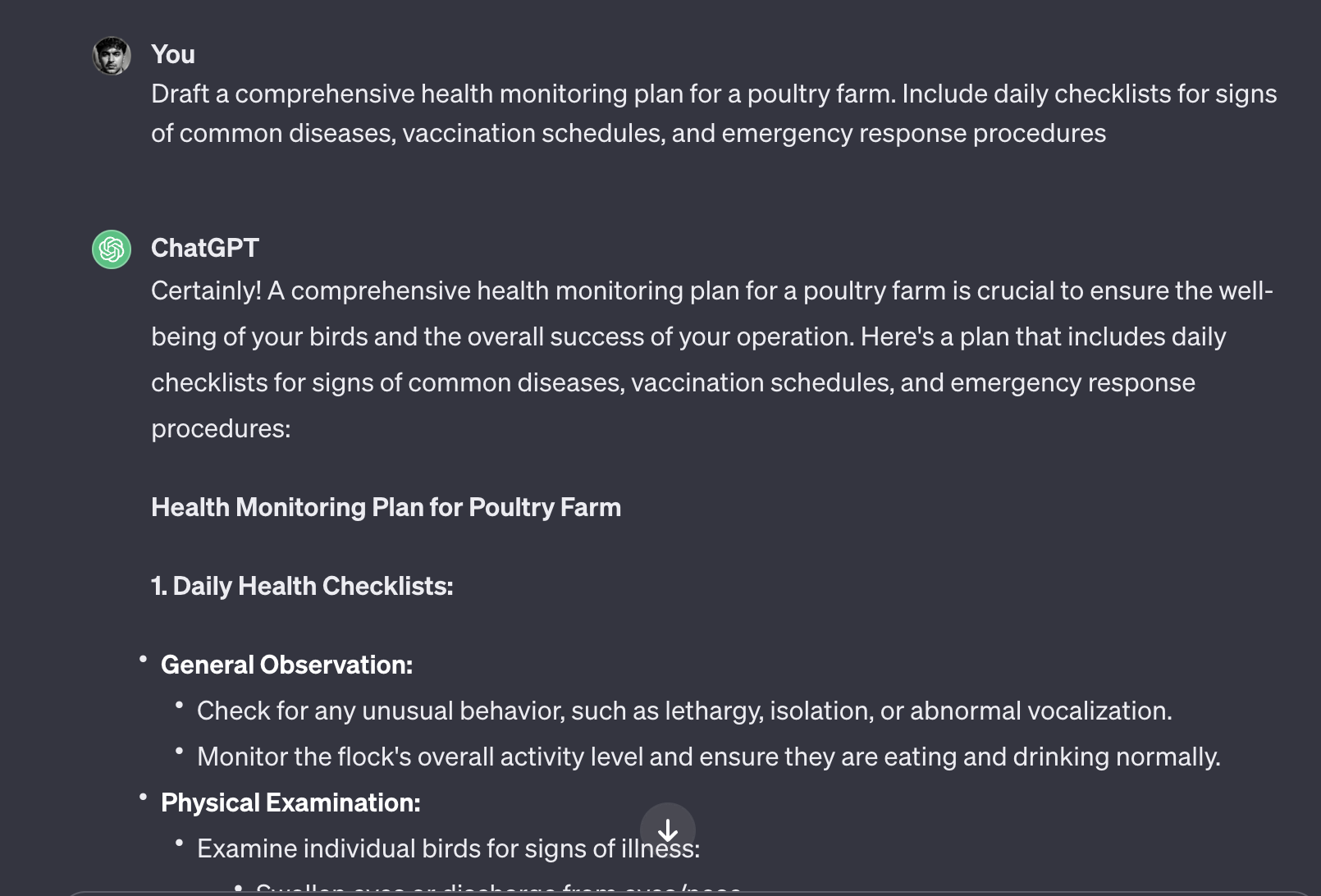Click the downward arrow above the input box

click(669, 832)
